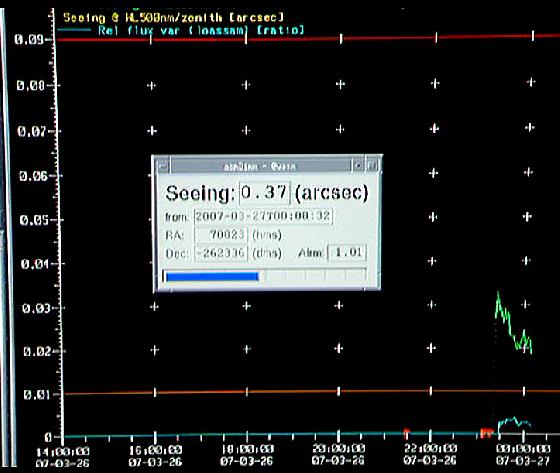Click the from field showing 2007-03-27T00:08:32
Image resolution: width=560 pixels, height=473 pixels.
[x=263, y=216]
